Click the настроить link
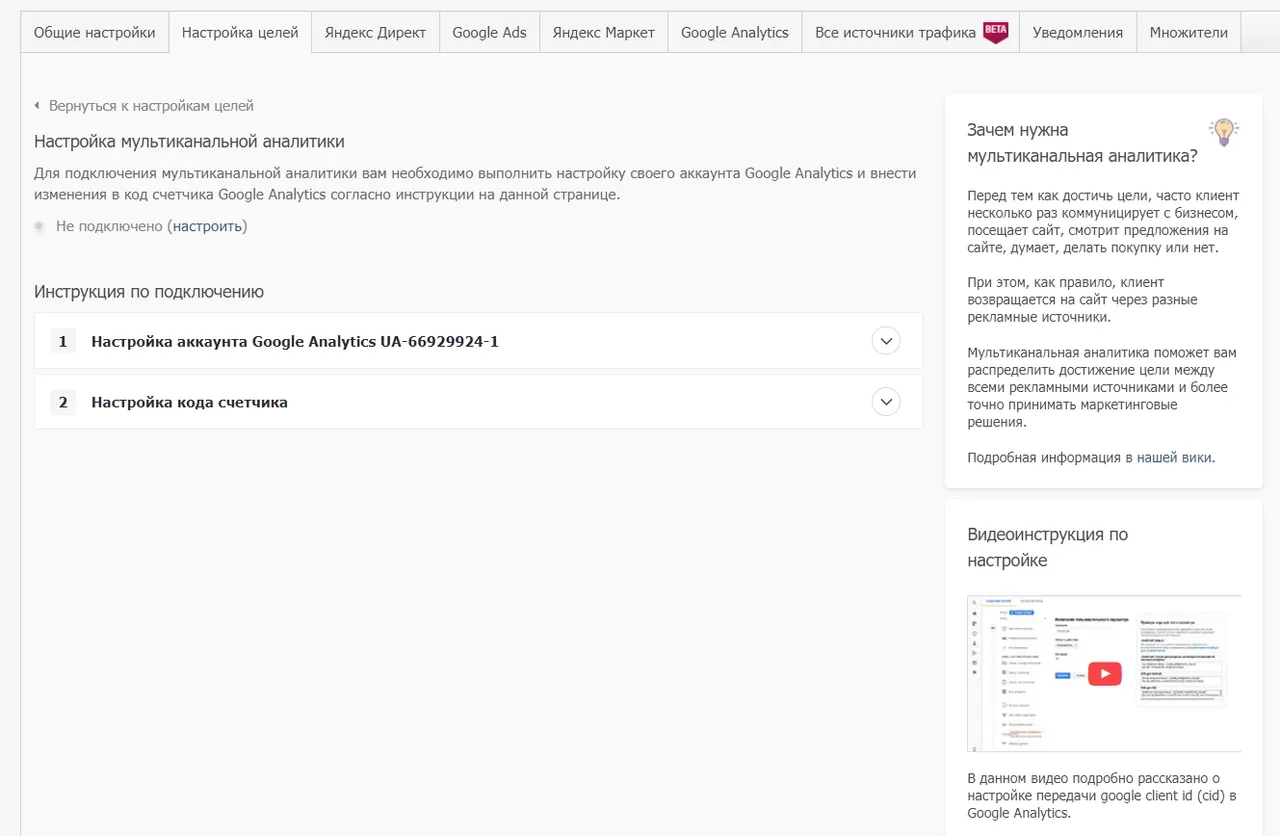 [207, 226]
